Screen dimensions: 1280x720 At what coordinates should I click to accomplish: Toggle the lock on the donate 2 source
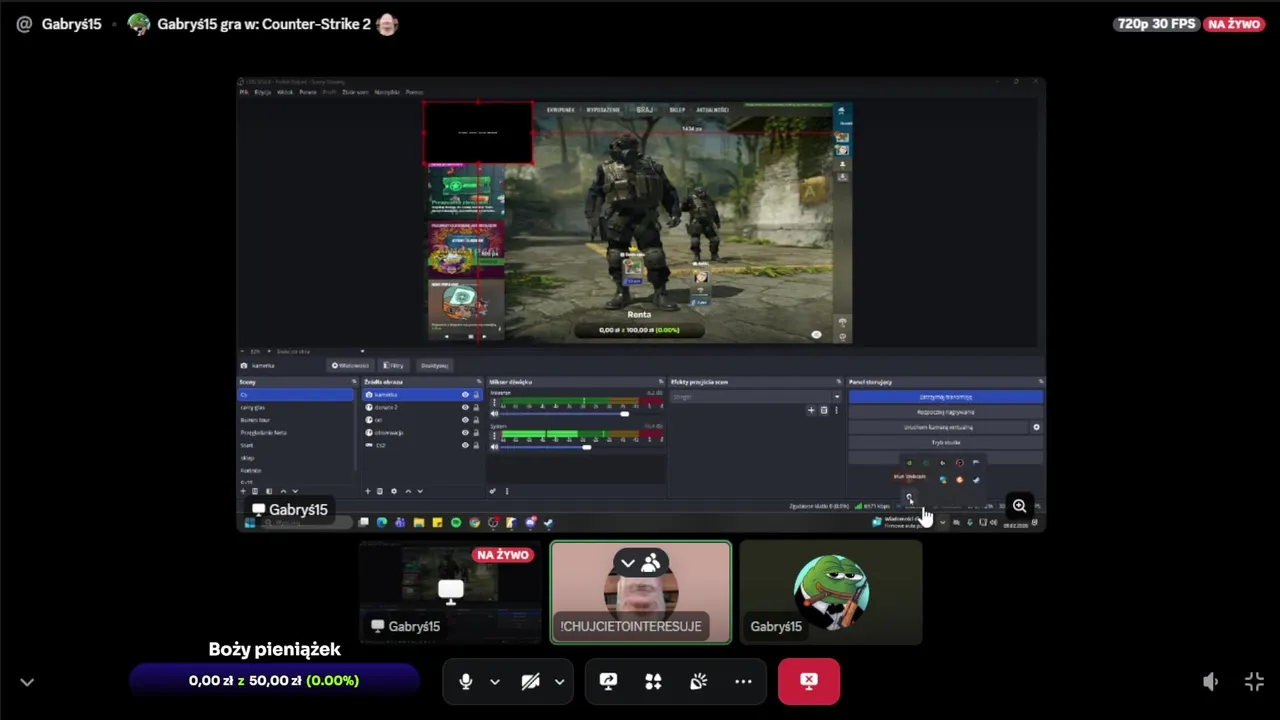476,407
